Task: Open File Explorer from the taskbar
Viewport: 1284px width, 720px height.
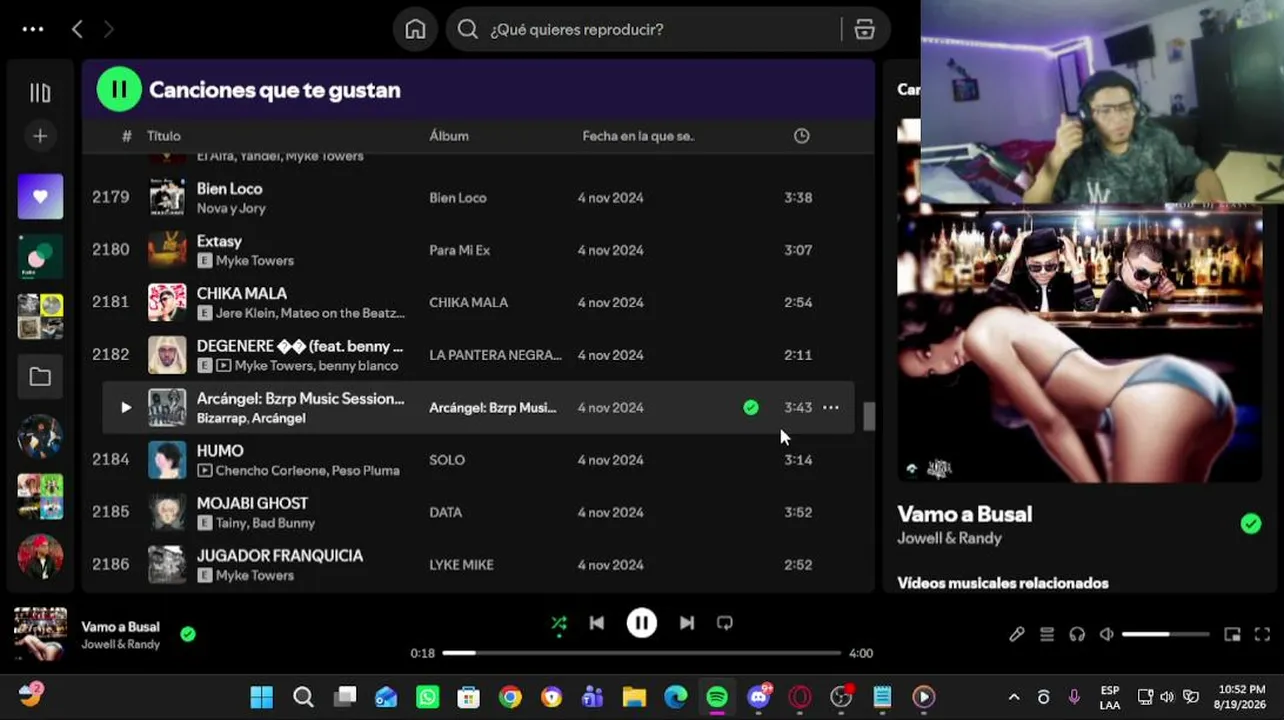Action: [634, 697]
